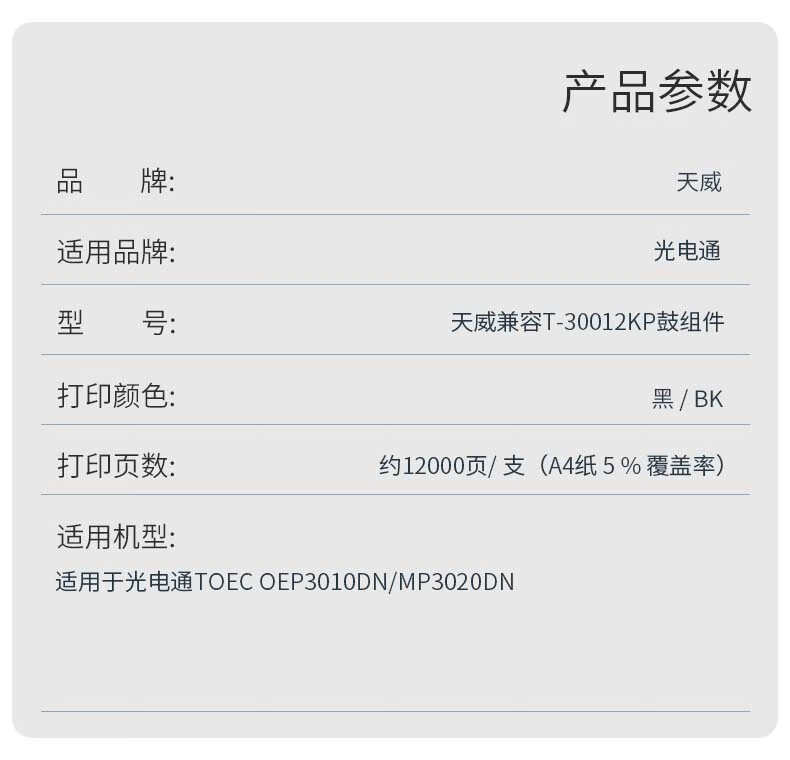
Task: Click the MP3020DN printer model
Action: pos(456,582)
